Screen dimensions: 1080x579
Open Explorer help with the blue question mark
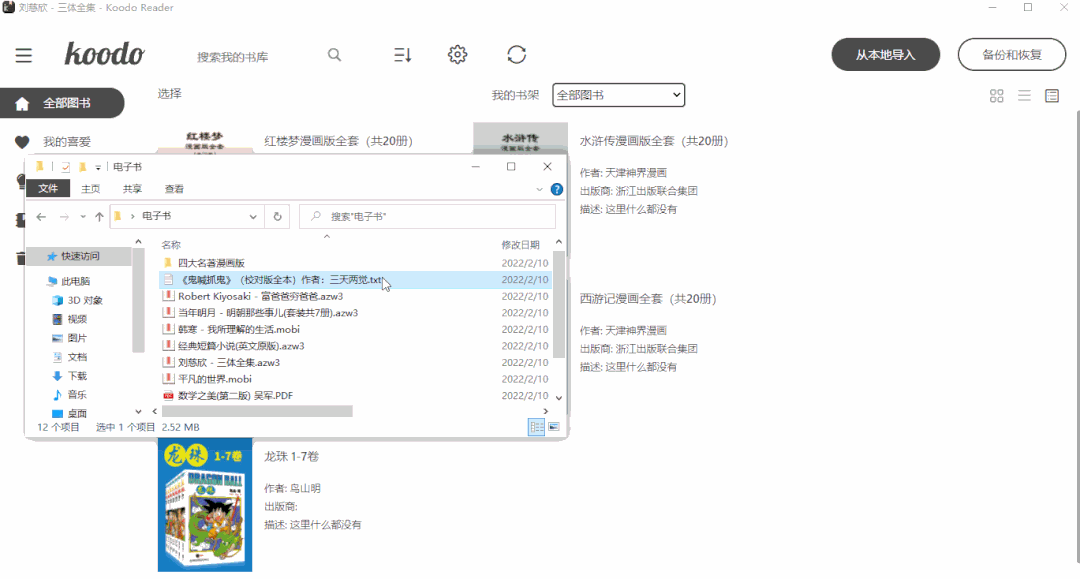coord(556,189)
